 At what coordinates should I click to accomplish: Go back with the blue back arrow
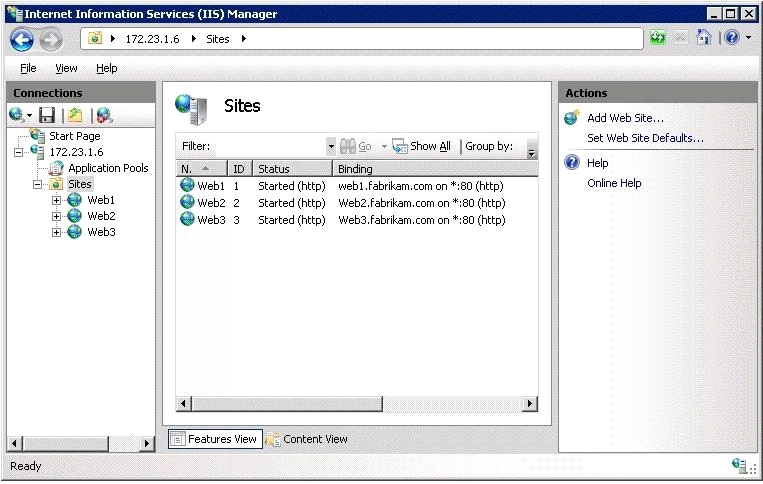(x=22, y=39)
